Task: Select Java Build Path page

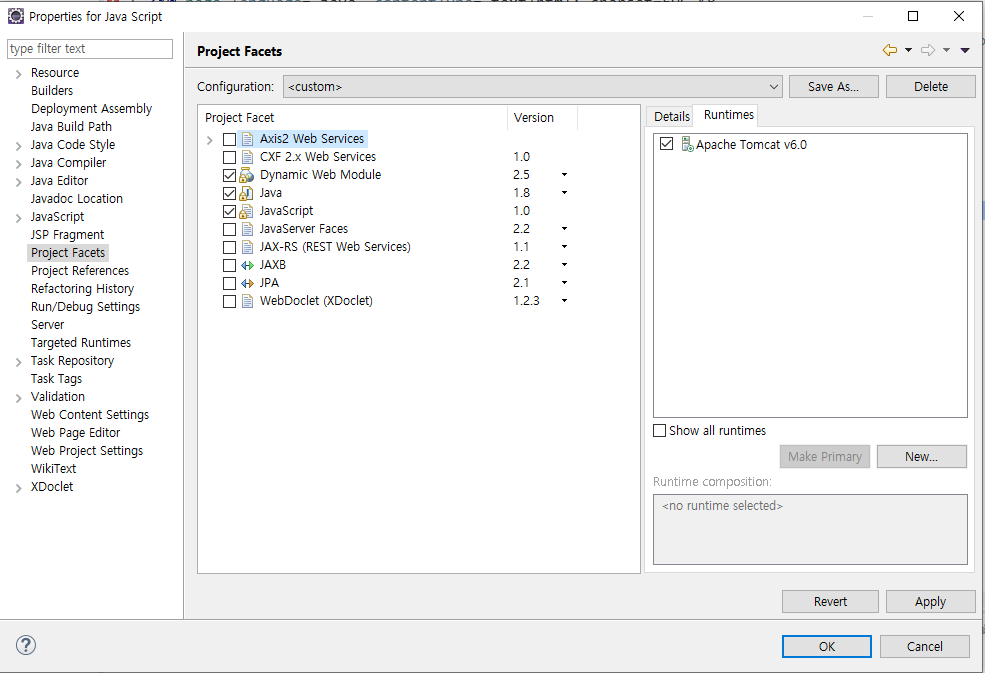Action: click(72, 127)
